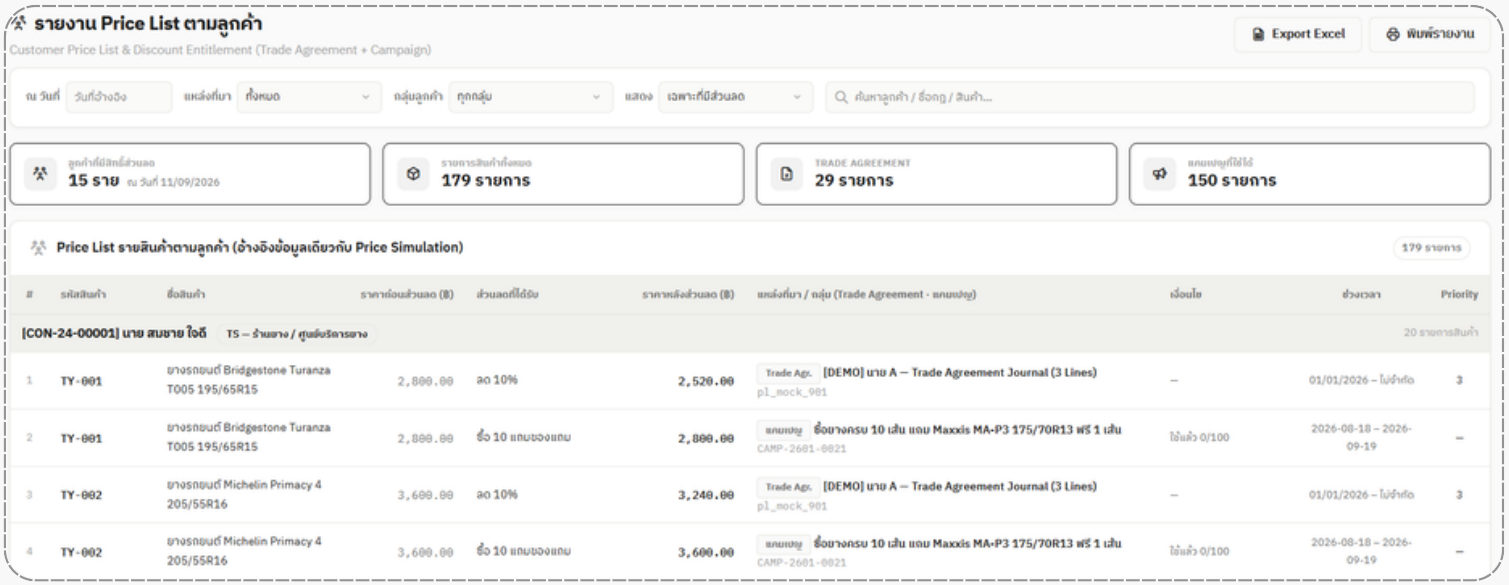Click the Priority column header
1509x585 pixels.
tap(1459, 295)
